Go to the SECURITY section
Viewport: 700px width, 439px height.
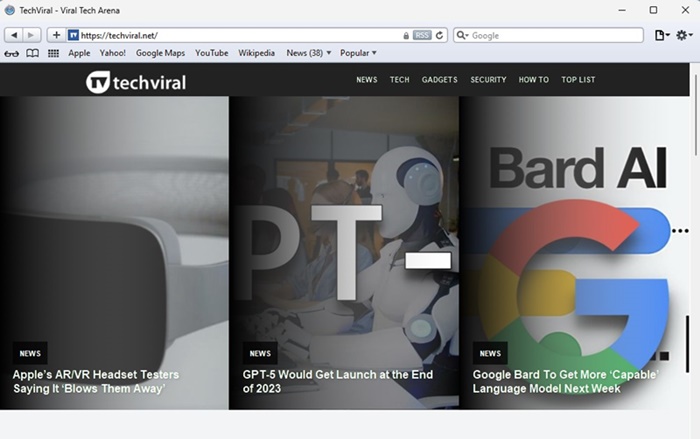tap(488, 80)
